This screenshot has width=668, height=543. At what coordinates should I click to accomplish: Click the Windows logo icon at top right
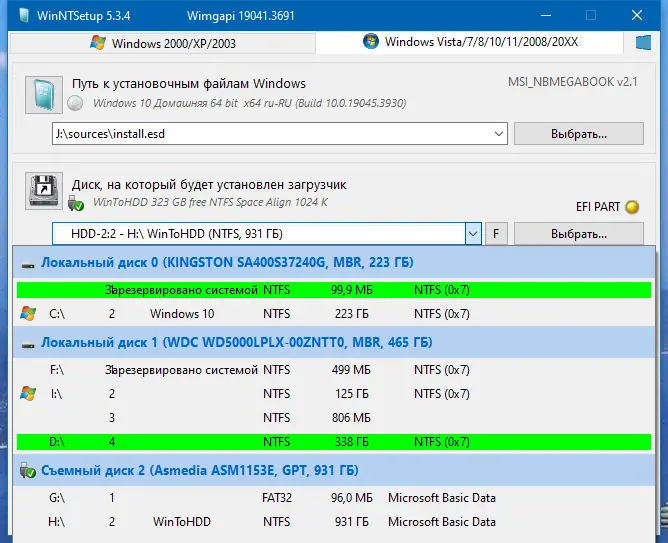click(643, 43)
